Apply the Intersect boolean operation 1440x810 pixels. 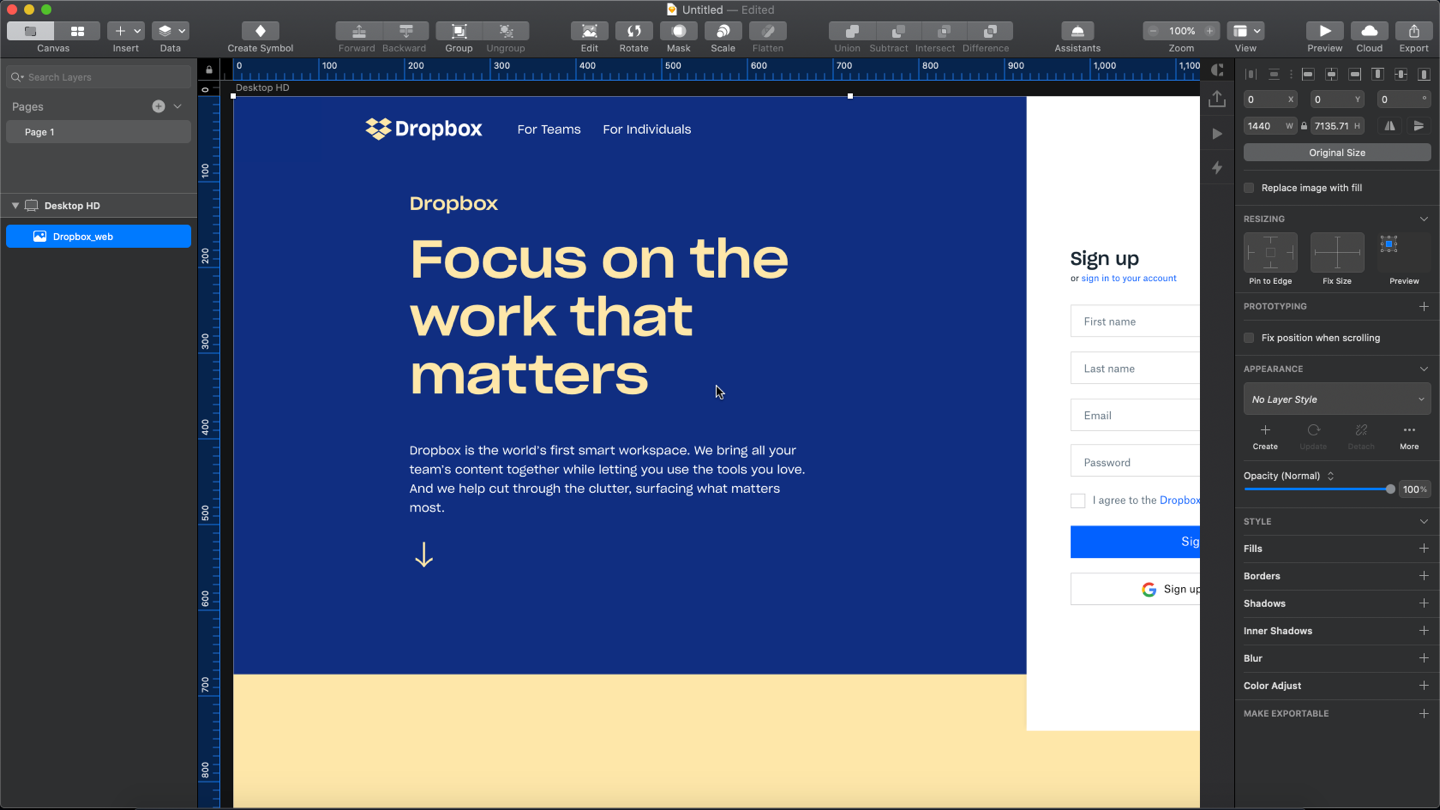(943, 31)
